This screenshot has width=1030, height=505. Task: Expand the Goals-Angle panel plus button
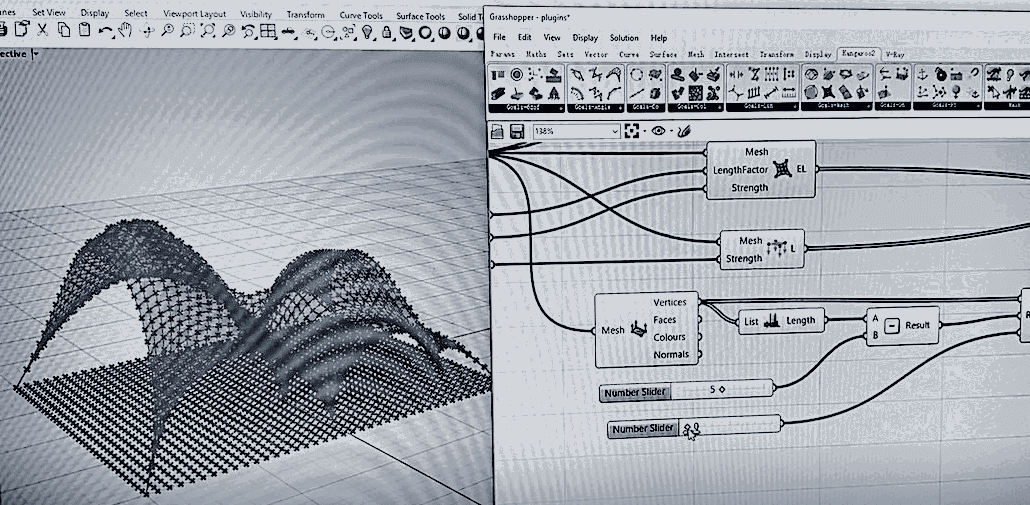pos(620,108)
